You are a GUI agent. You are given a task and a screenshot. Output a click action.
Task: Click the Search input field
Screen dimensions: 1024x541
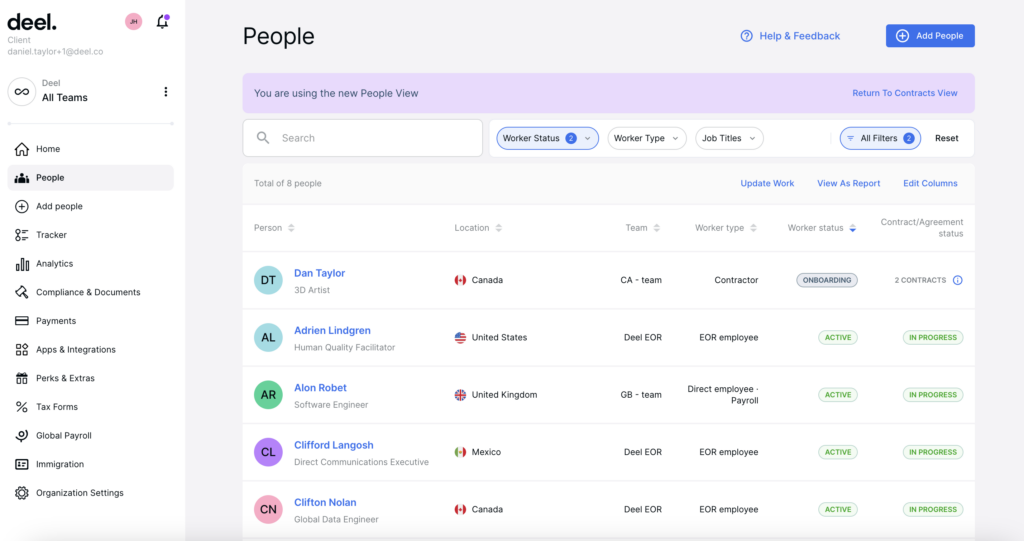[x=362, y=138]
